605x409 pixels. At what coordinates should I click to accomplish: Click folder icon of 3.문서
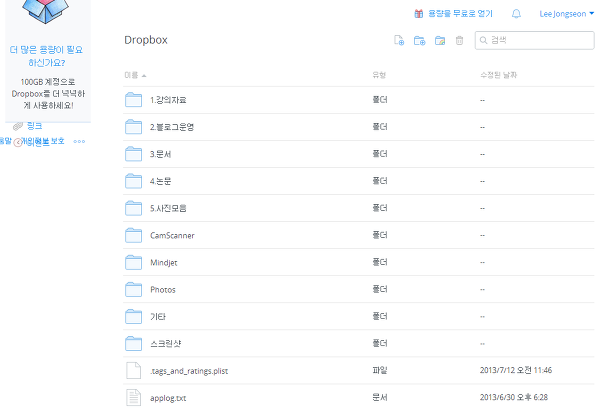tap(134, 154)
